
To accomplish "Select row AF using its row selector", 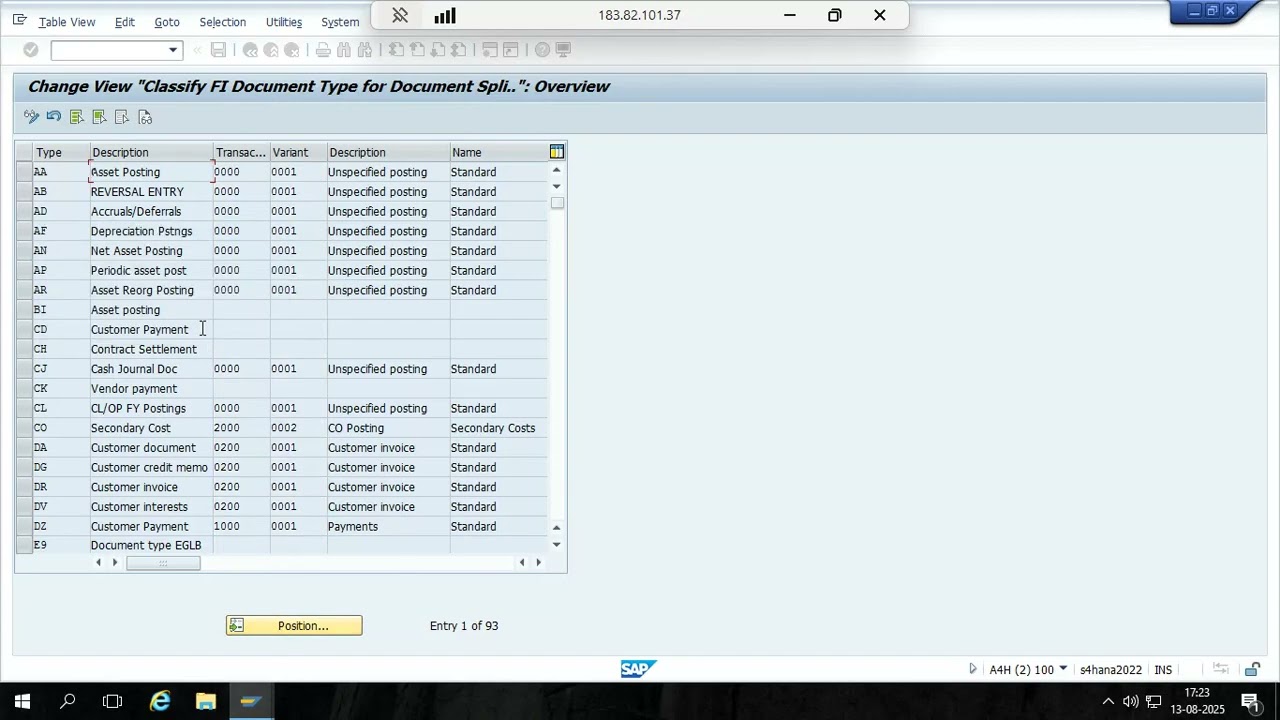I will [23, 231].
